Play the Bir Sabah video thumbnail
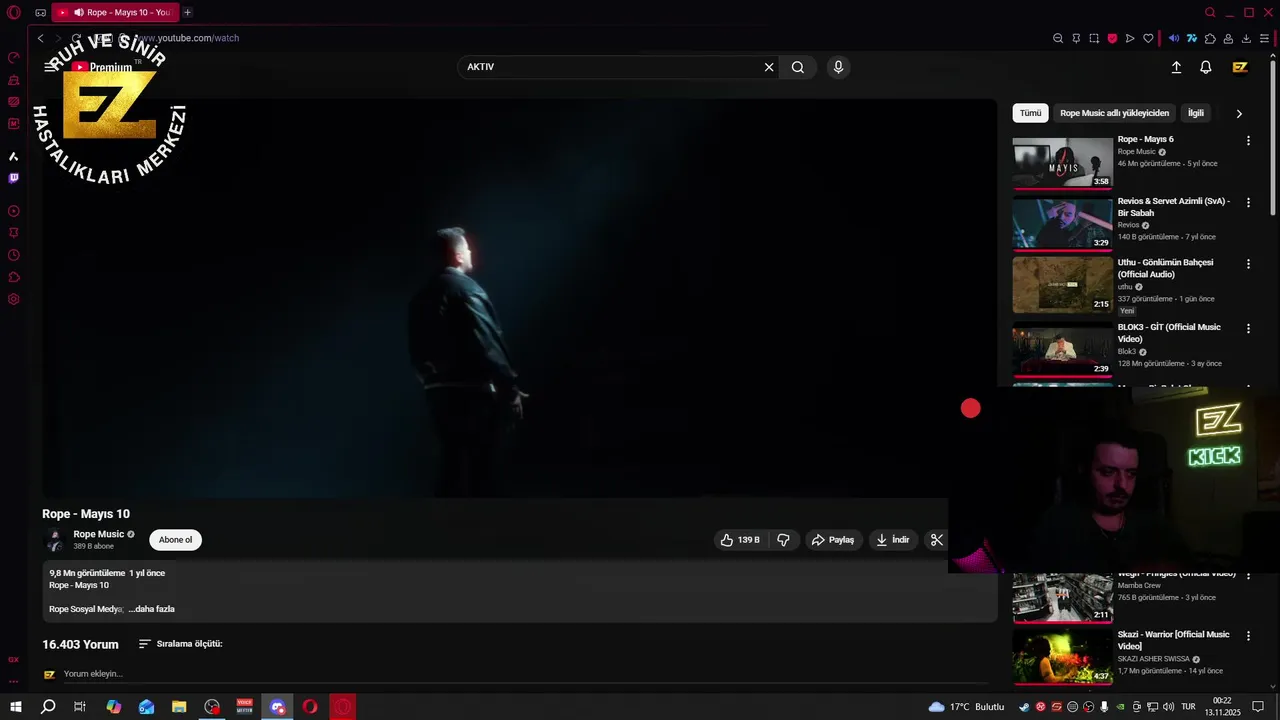1280x720 pixels. (x=1062, y=224)
